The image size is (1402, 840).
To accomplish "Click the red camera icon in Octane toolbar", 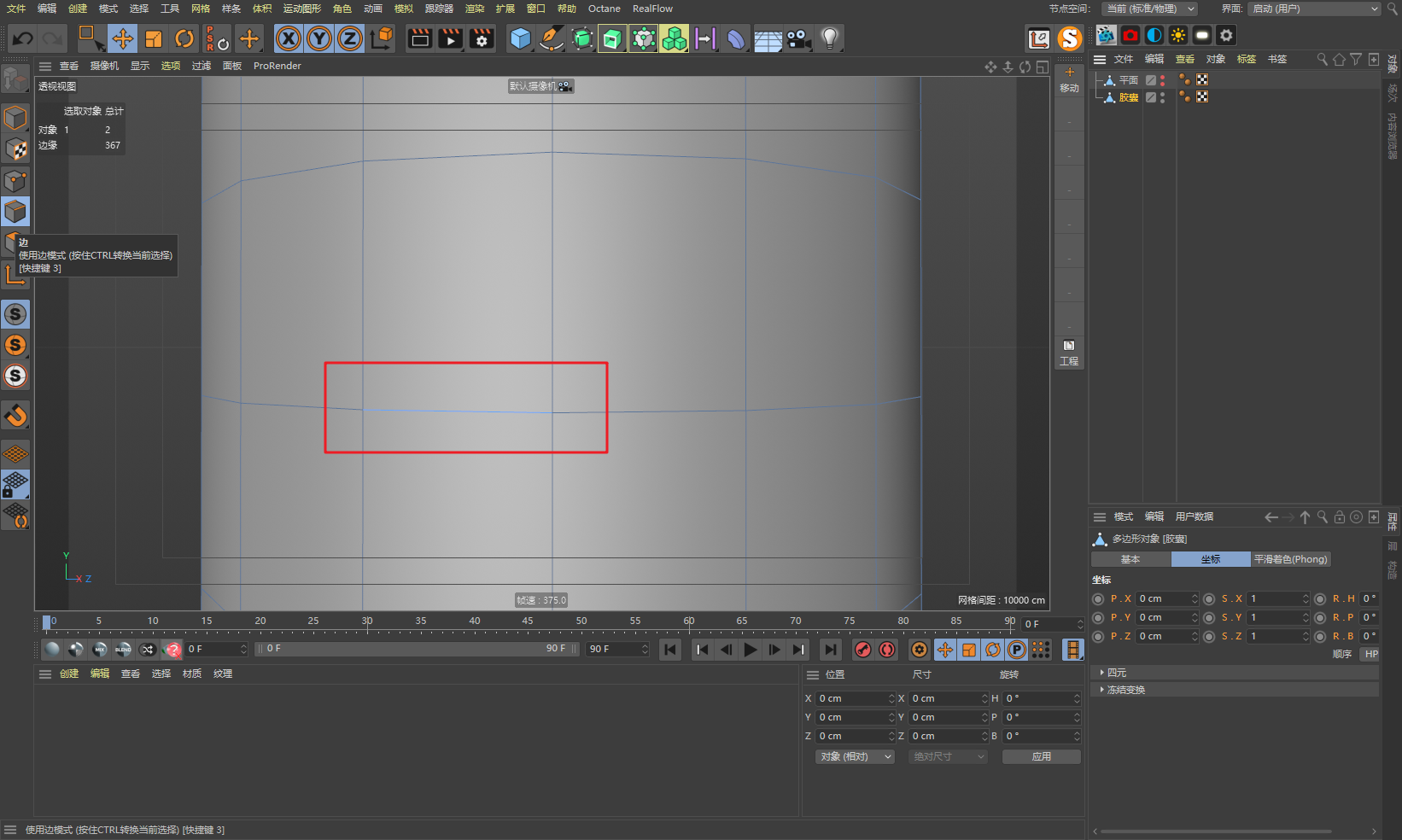I will [x=1130, y=35].
